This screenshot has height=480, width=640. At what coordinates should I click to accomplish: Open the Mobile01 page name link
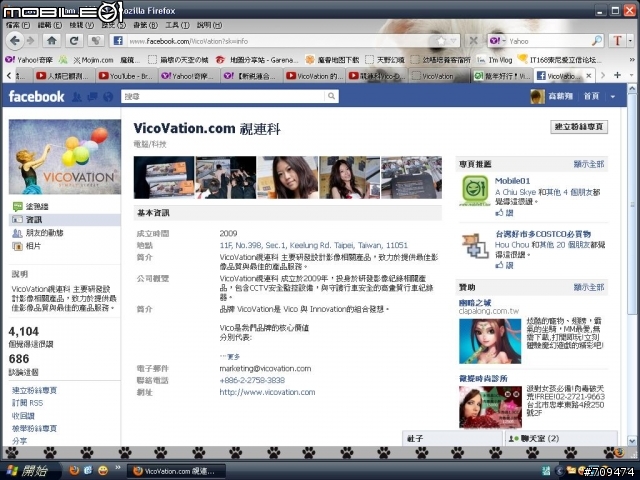point(512,181)
